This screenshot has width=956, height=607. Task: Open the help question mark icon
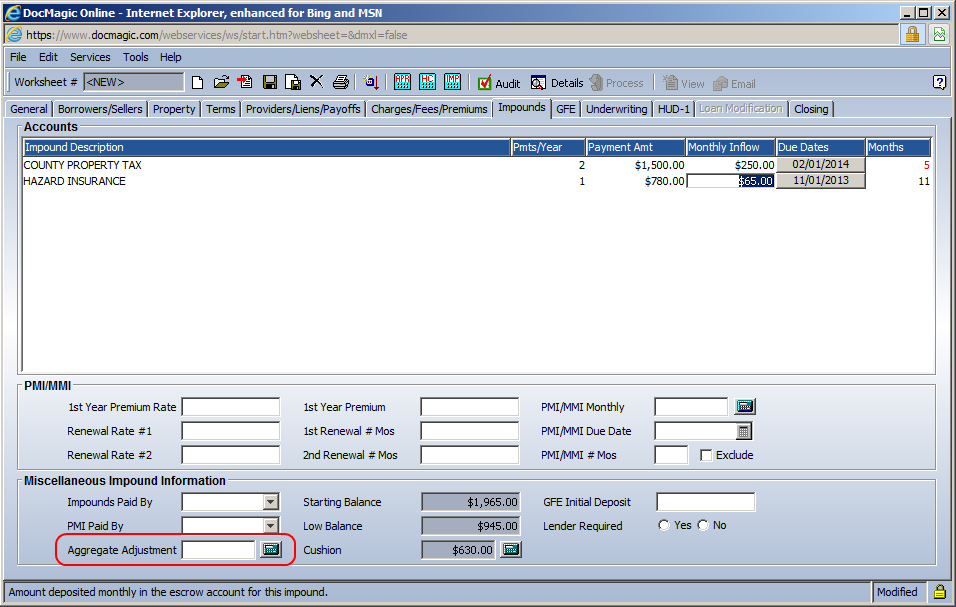[940, 82]
